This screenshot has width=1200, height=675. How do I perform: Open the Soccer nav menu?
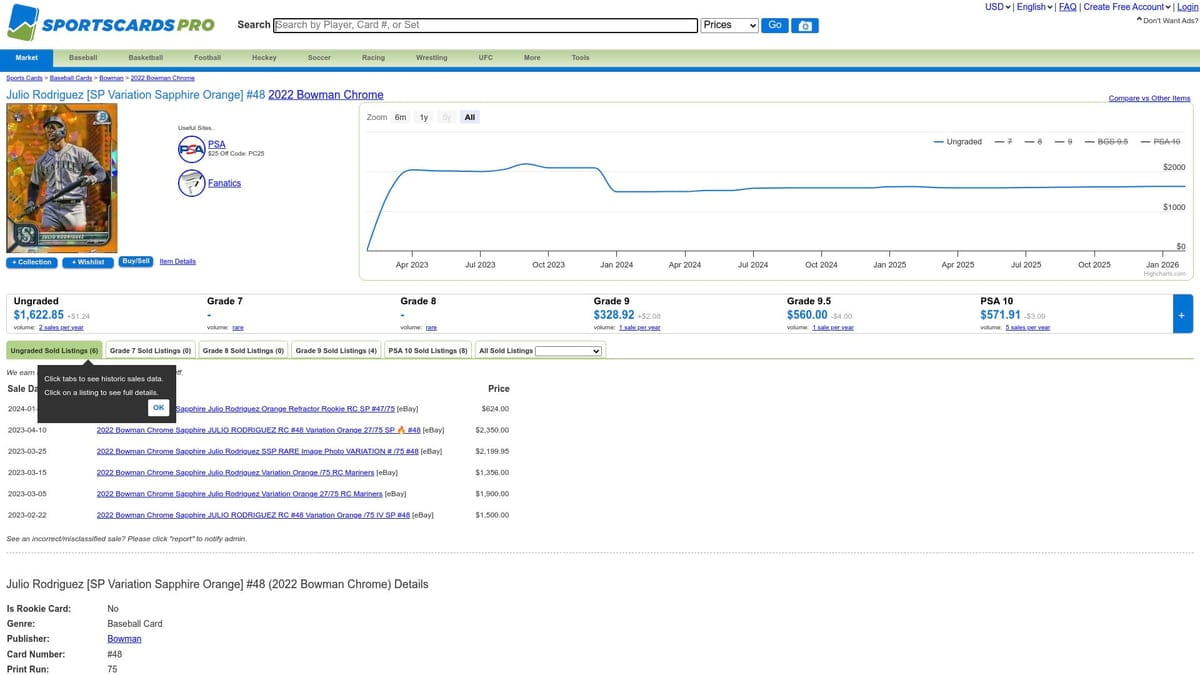tap(319, 57)
